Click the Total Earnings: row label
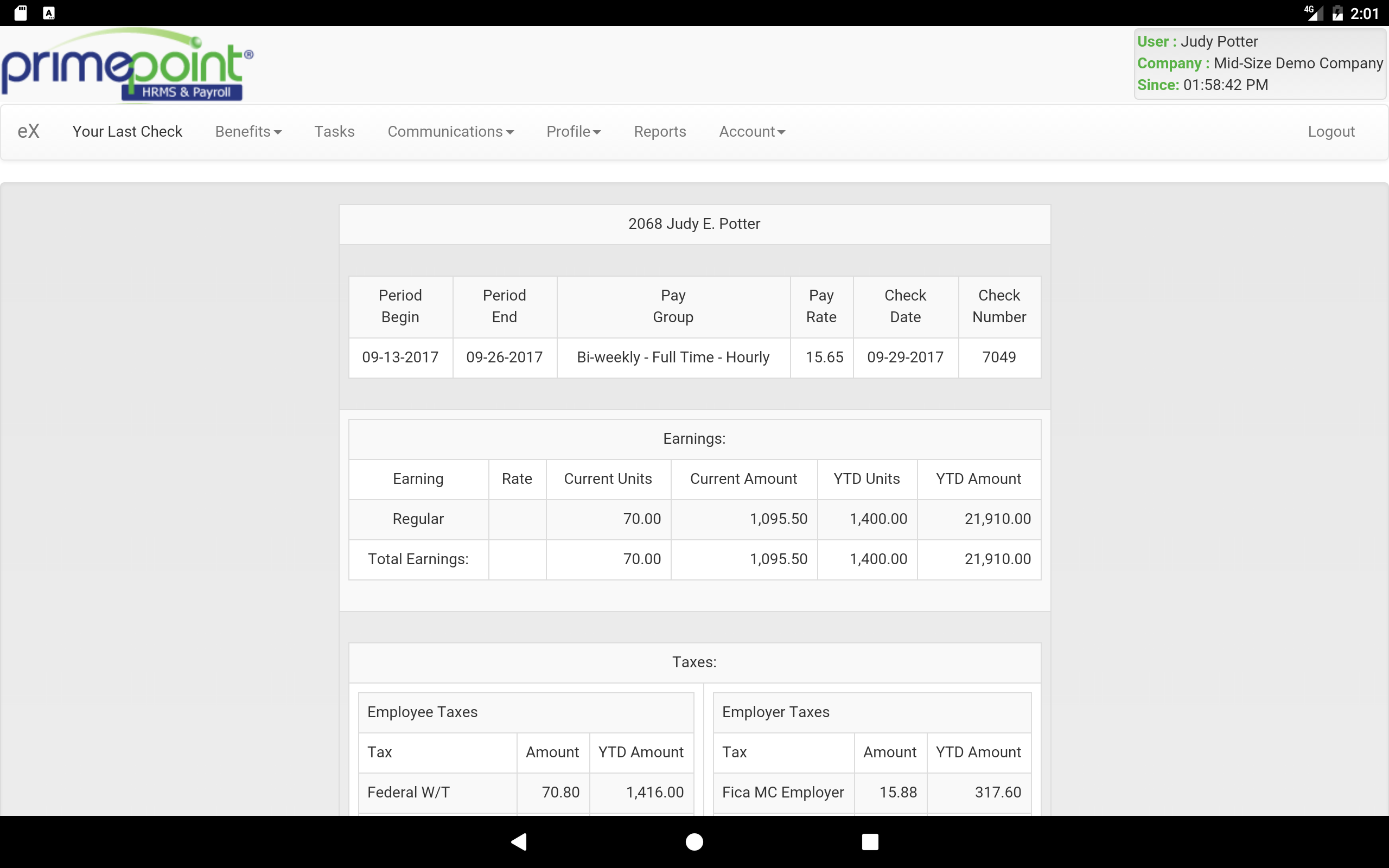The width and height of the screenshot is (1389, 868). pos(418,559)
